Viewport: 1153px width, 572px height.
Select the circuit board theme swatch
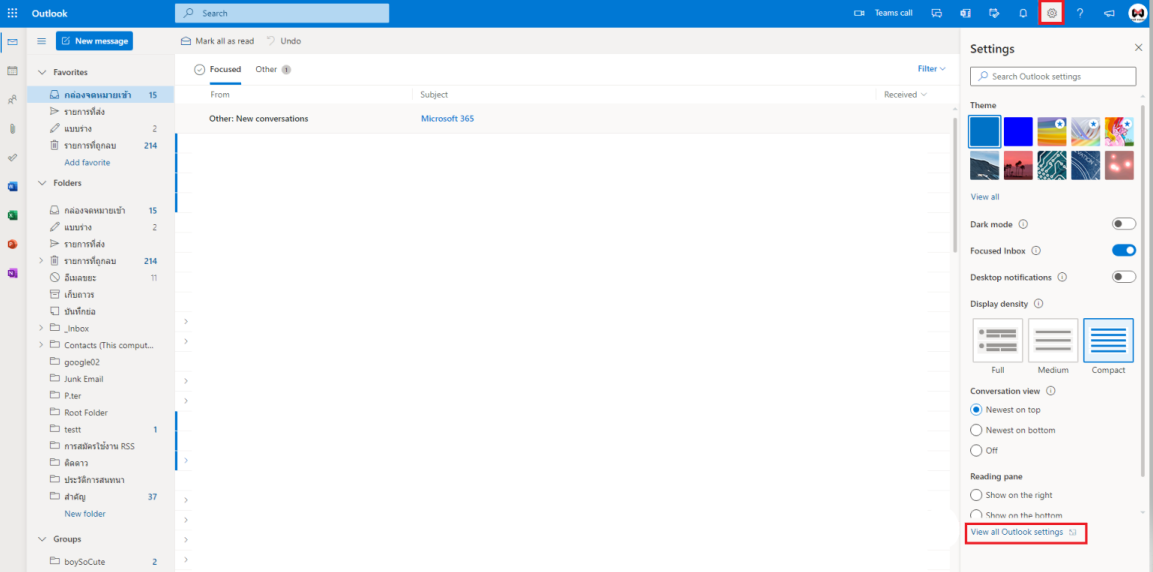(1052, 165)
